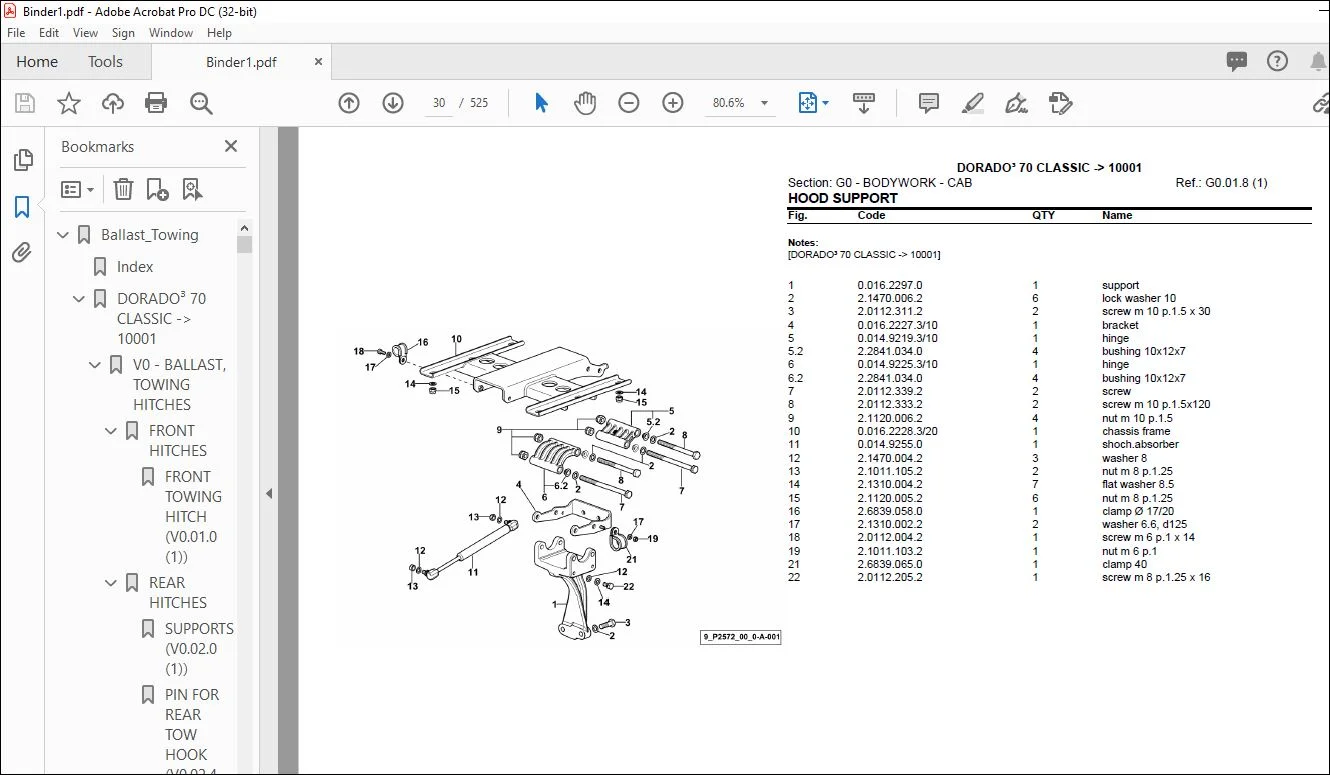Add a sticky note comment
The width and height of the screenshot is (1330, 775).
coord(929,103)
